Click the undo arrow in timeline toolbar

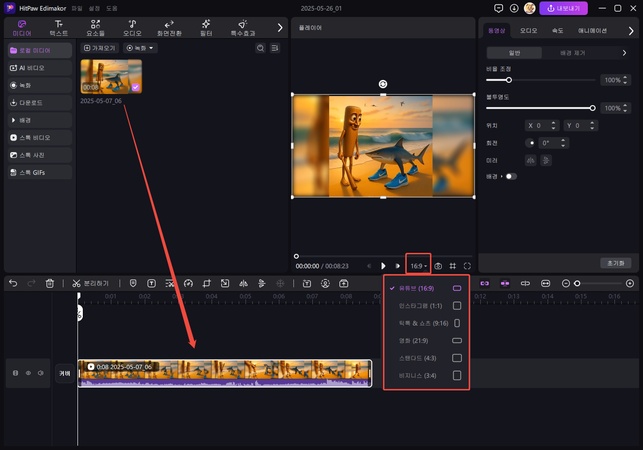click(13, 284)
